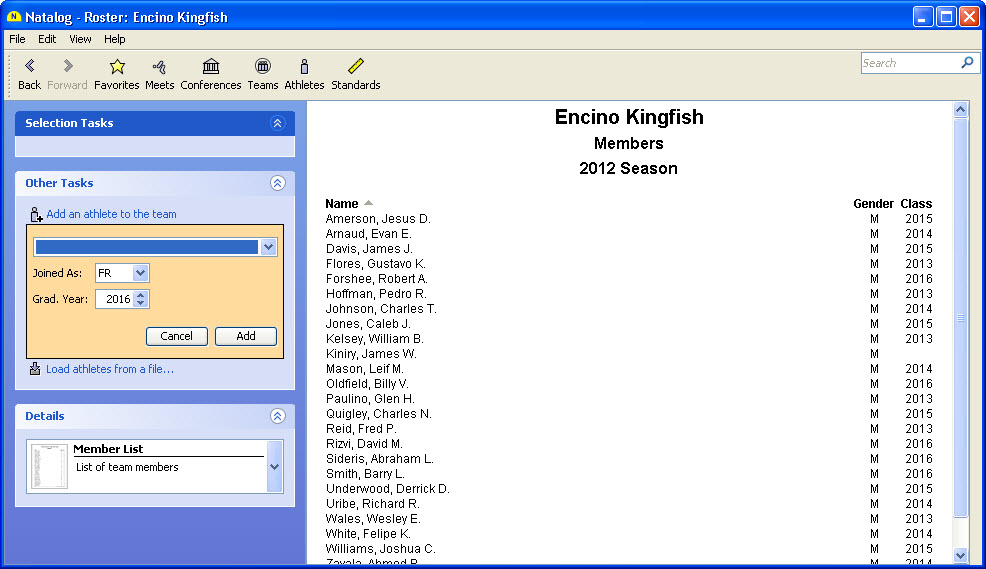Viewport: 986px width, 569px height.
Task: Click the search magnifier icon
Action: click(967, 63)
